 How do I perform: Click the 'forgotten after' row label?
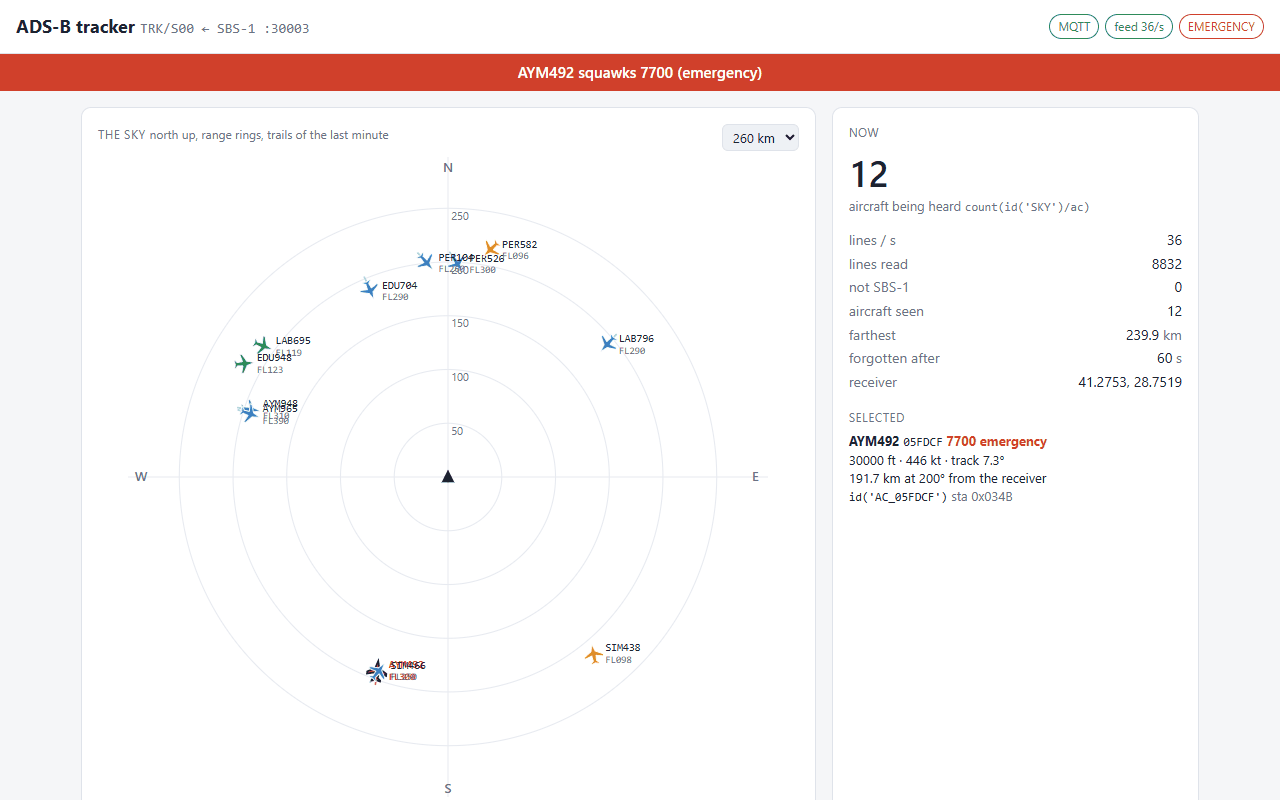895,359
